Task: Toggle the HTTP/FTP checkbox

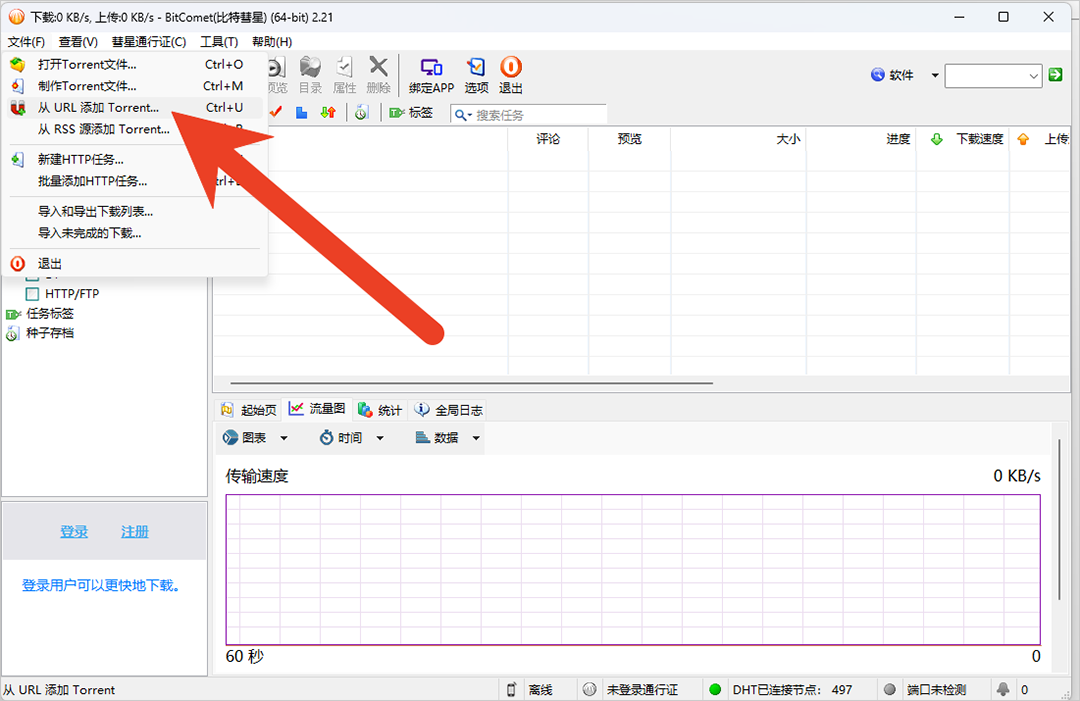Action: [32, 294]
